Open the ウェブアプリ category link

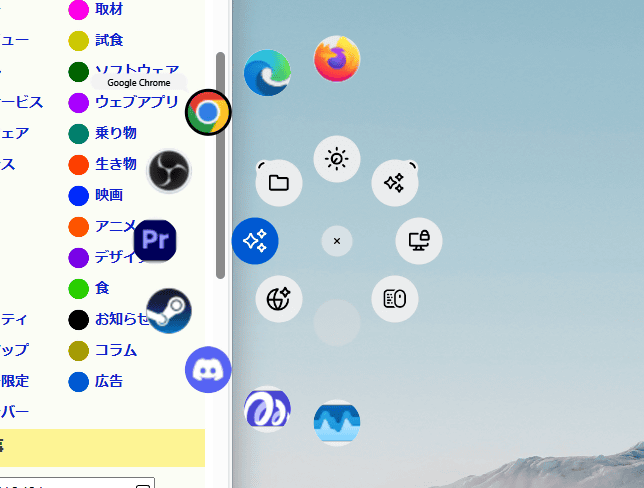point(136,101)
